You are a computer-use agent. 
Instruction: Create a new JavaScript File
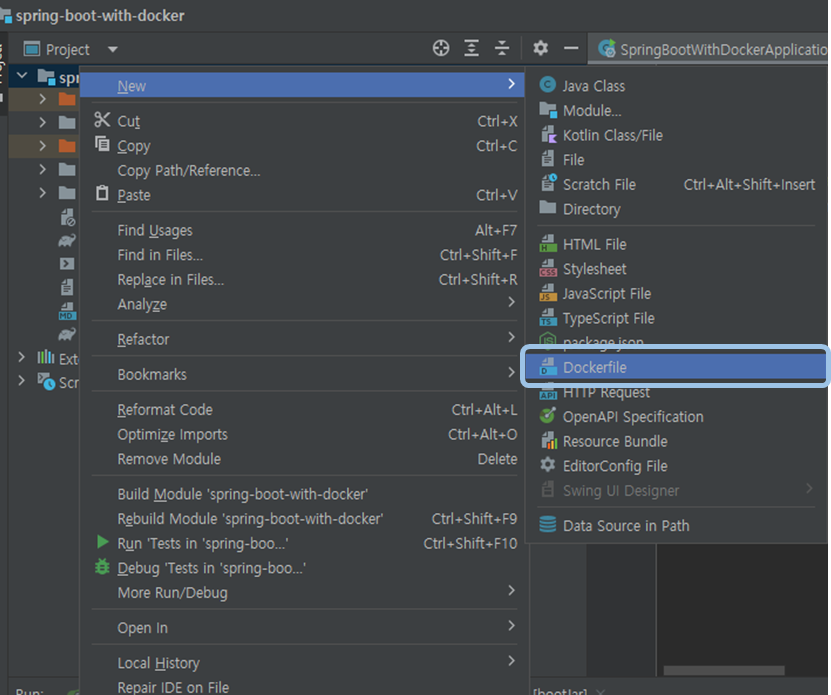[676, 293]
